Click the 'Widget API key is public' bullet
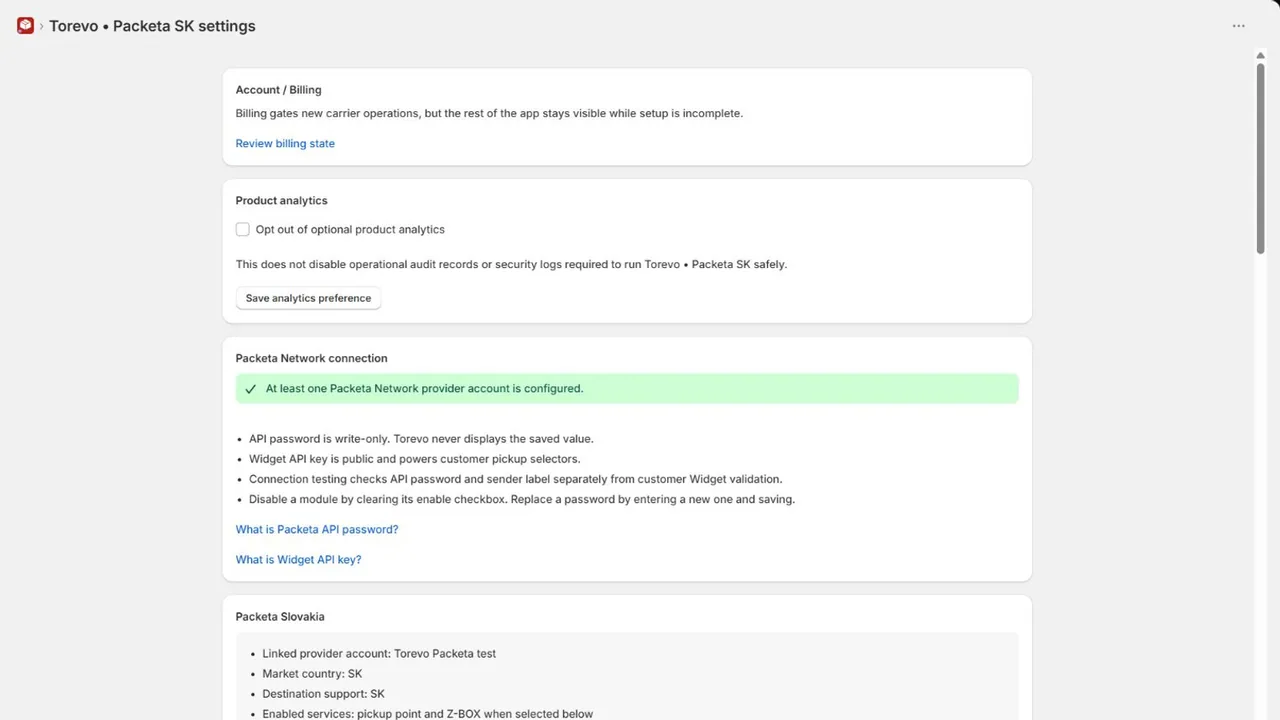 click(x=414, y=459)
